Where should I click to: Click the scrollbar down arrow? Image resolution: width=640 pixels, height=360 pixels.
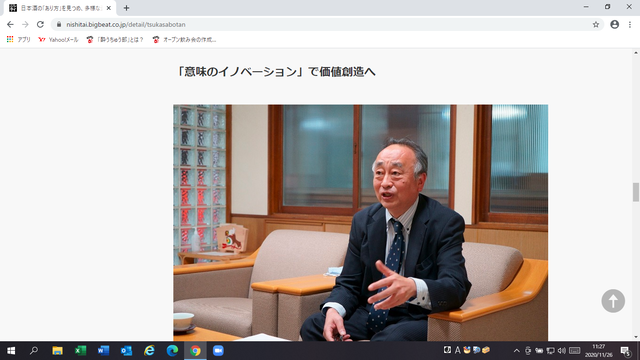point(636,337)
